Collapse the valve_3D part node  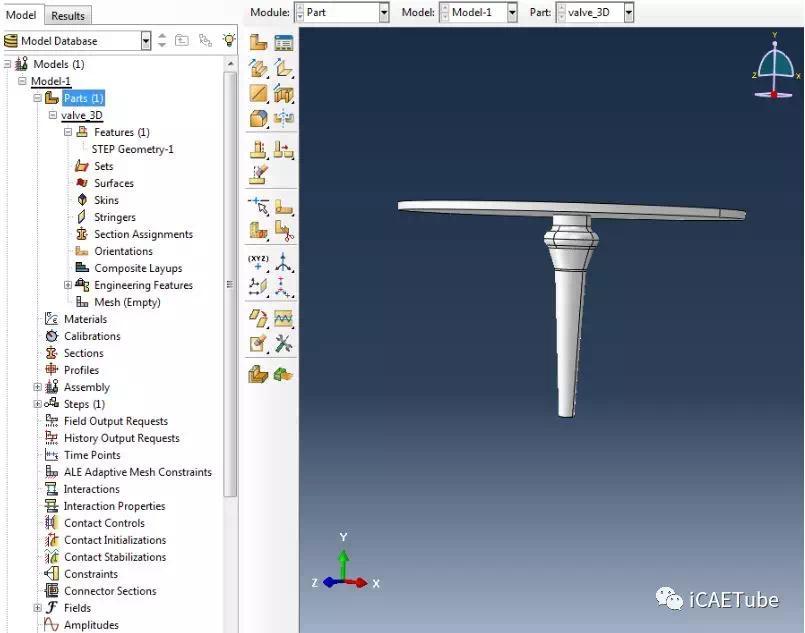[52, 115]
